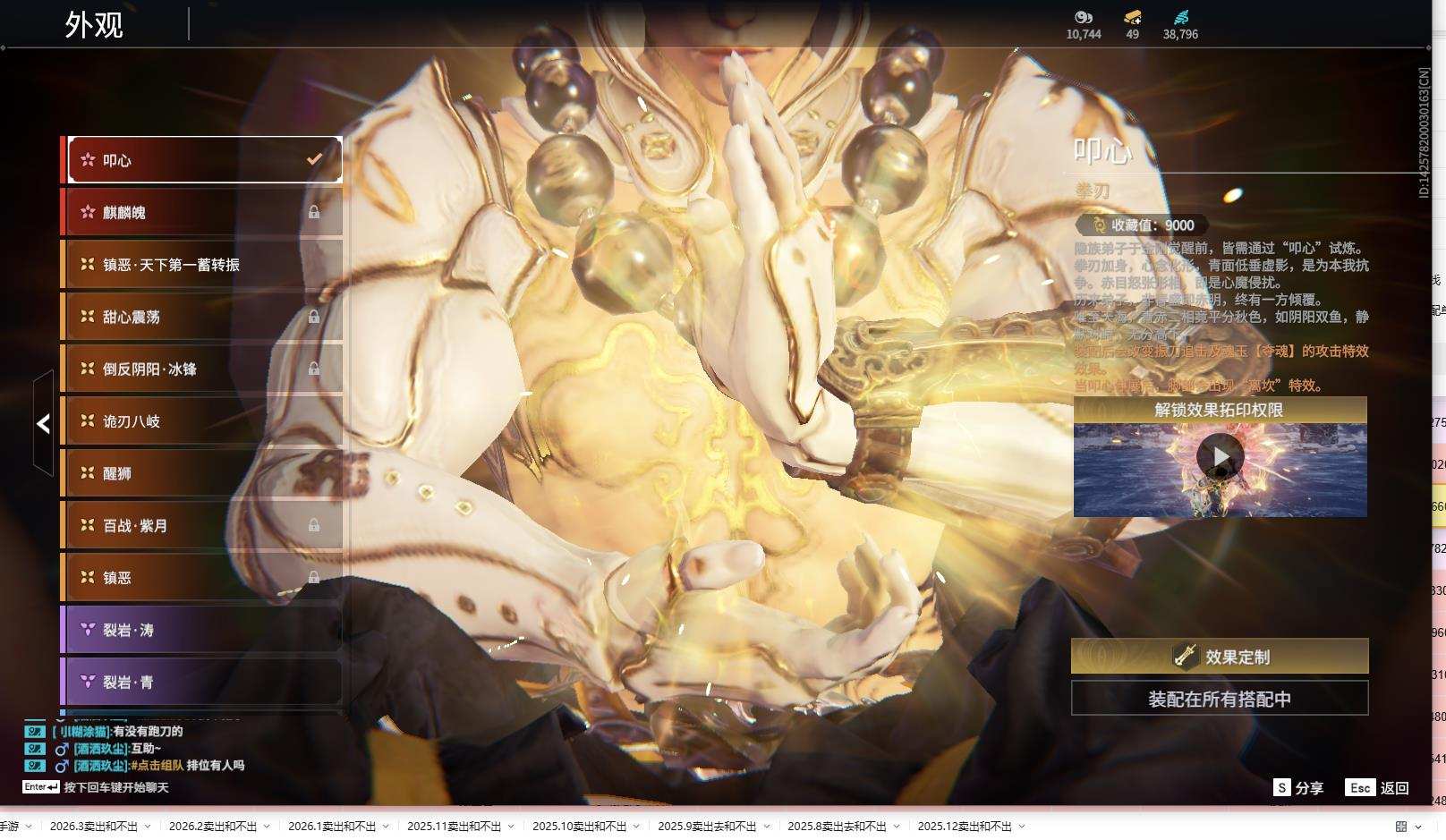The image size is (1446, 840).
Task: Click the gold rarity icon on 诡刃八岐
Action: pyautogui.click(x=88, y=420)
